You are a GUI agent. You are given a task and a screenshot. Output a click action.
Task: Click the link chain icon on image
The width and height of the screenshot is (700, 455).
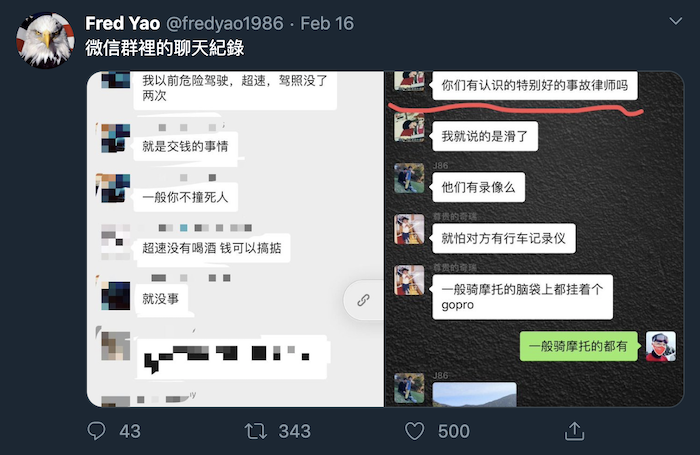pos(363,300)
